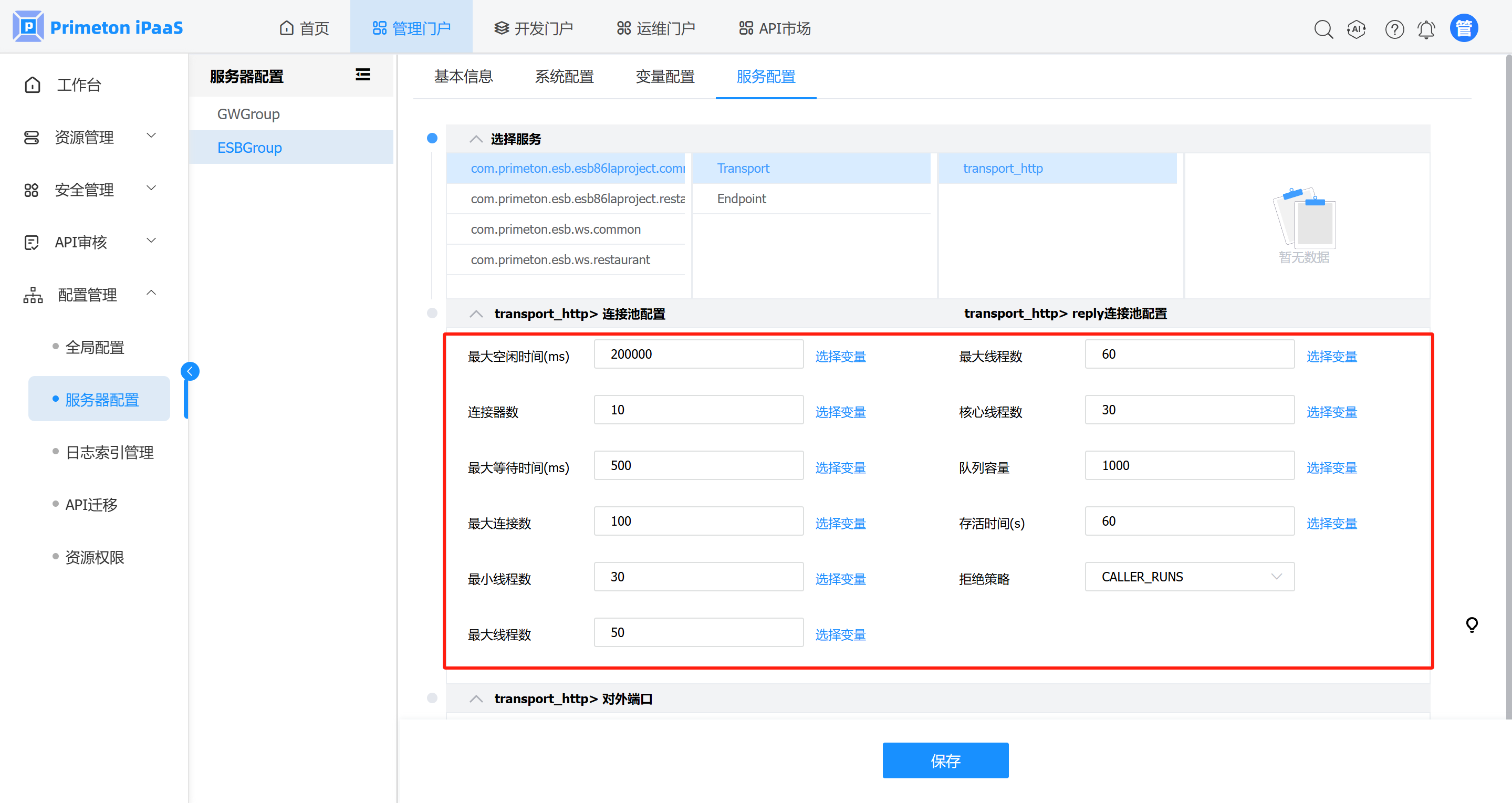Select the 选择服务 step indicator dot
Image resolution: width=1512 pixels, height=803 pixels.
pos(432,138)
